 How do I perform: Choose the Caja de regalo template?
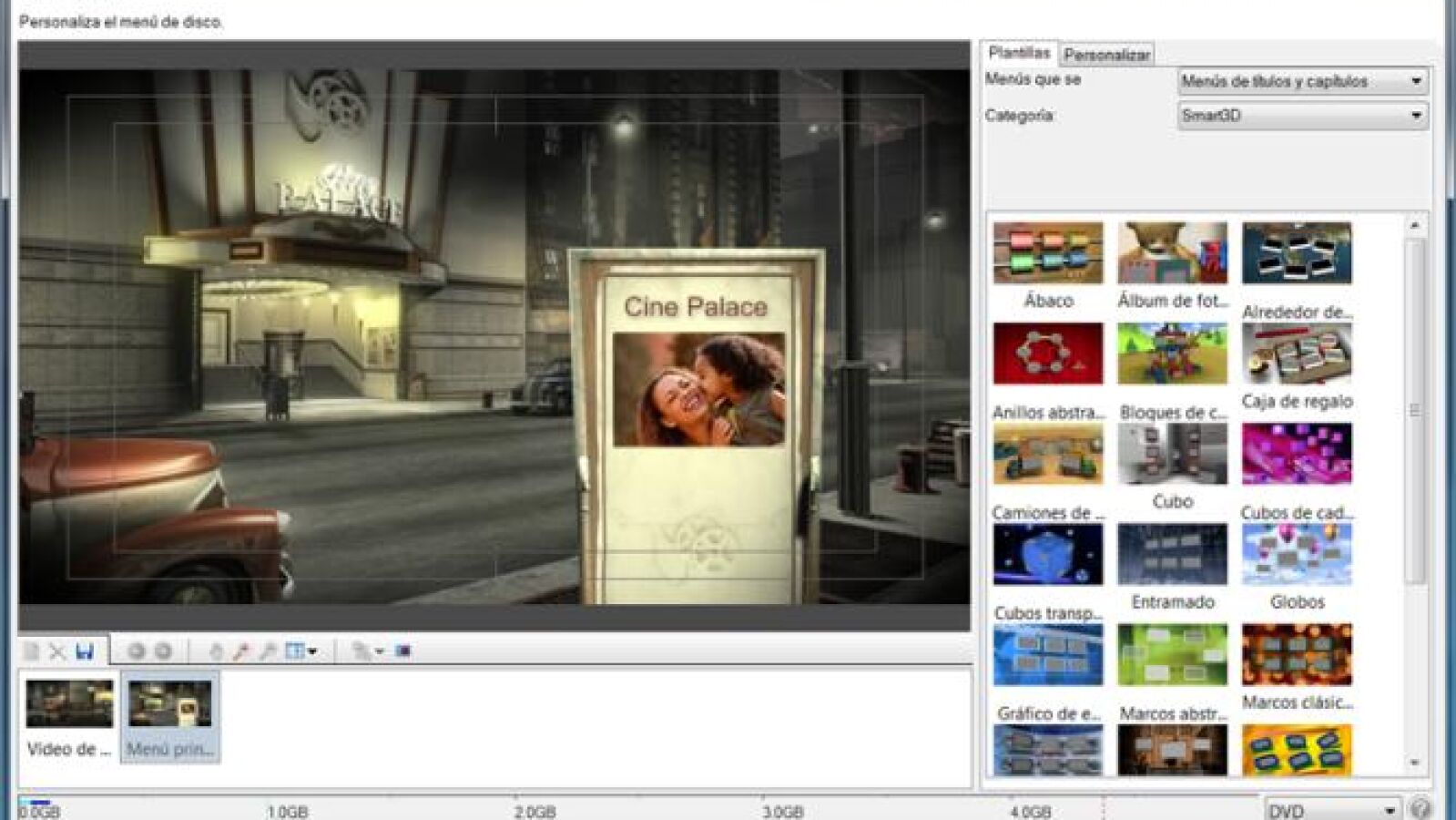pyautogui.click(x=1297, y=354)
